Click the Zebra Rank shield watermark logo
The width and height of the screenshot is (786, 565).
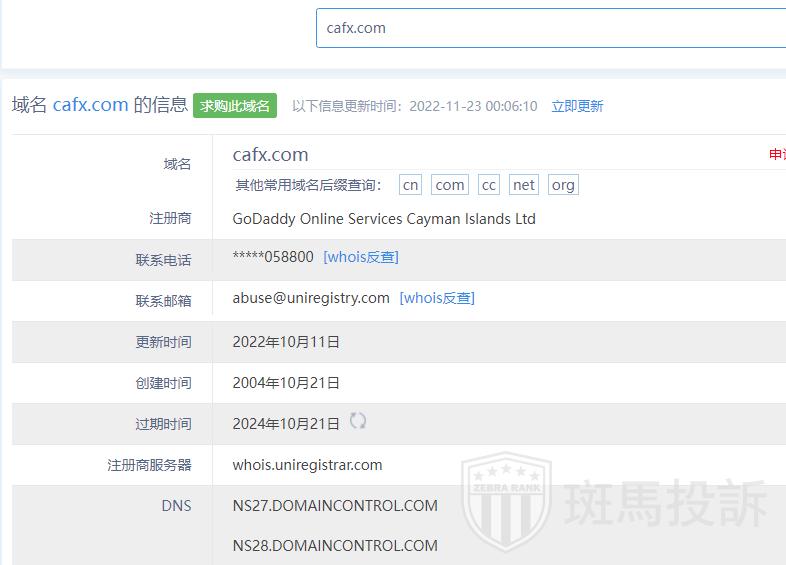coord(506,499)
